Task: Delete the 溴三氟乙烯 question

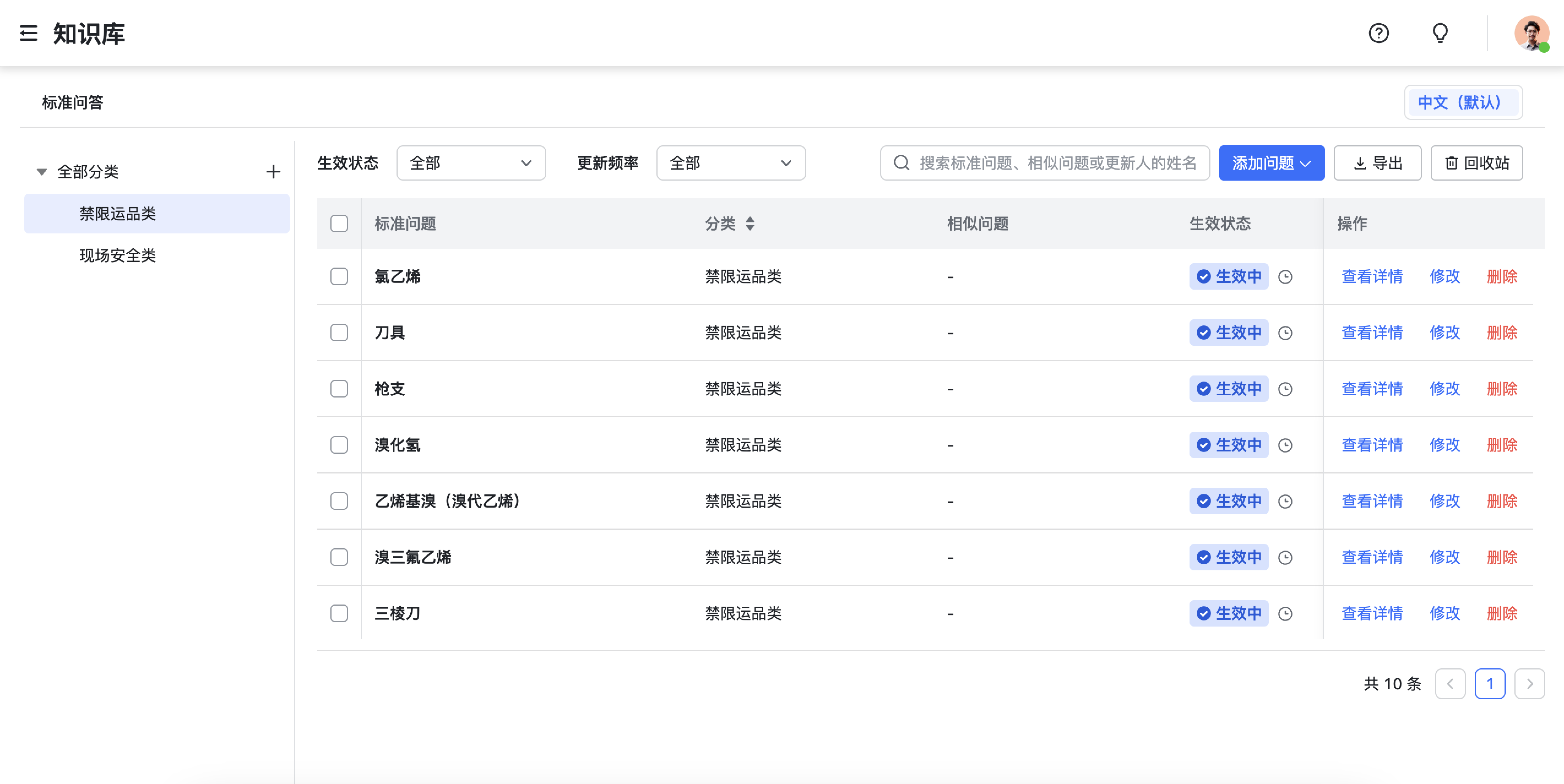Action: point(1501,558)
